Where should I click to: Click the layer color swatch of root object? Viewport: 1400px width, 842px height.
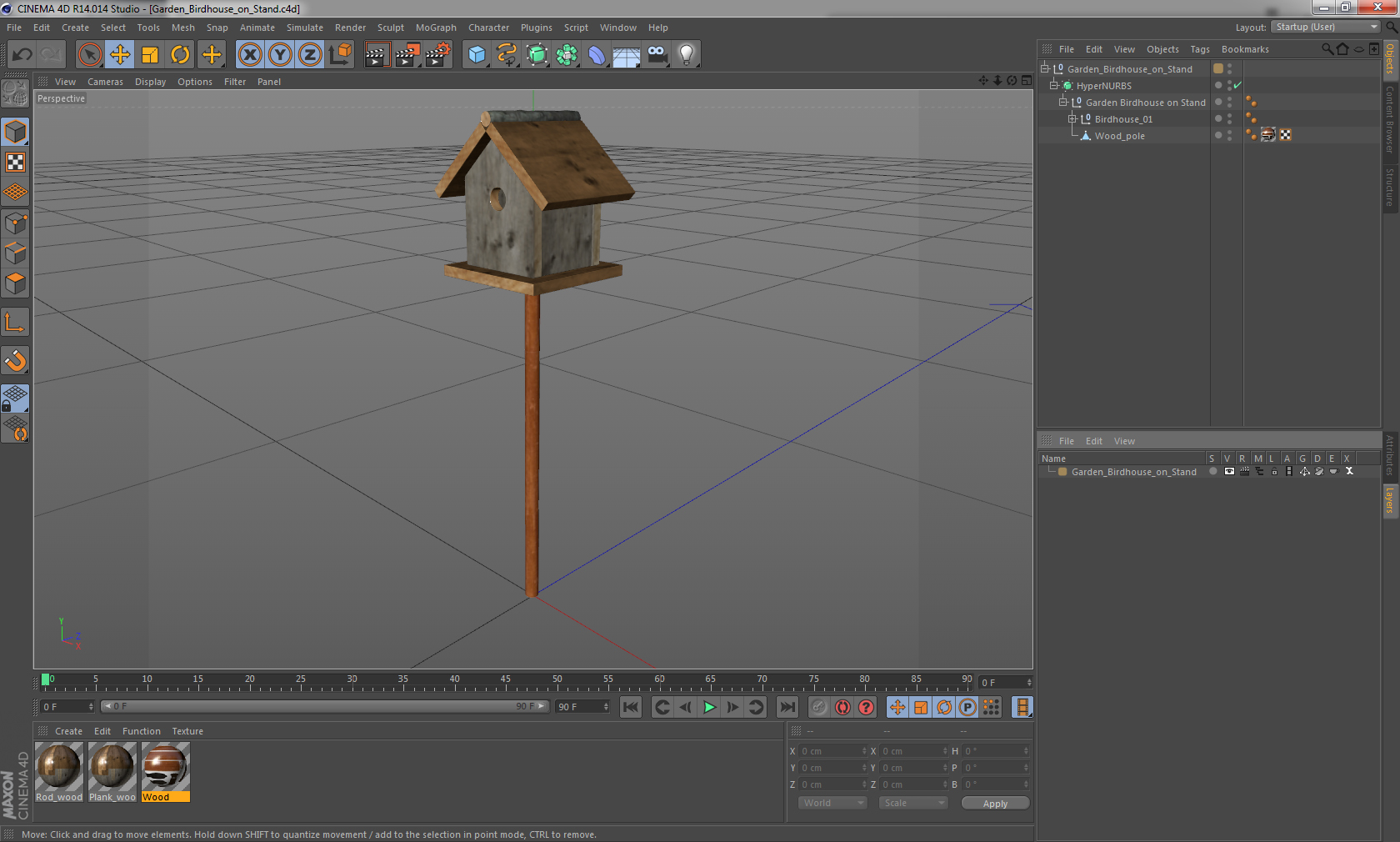[1218, 68]
